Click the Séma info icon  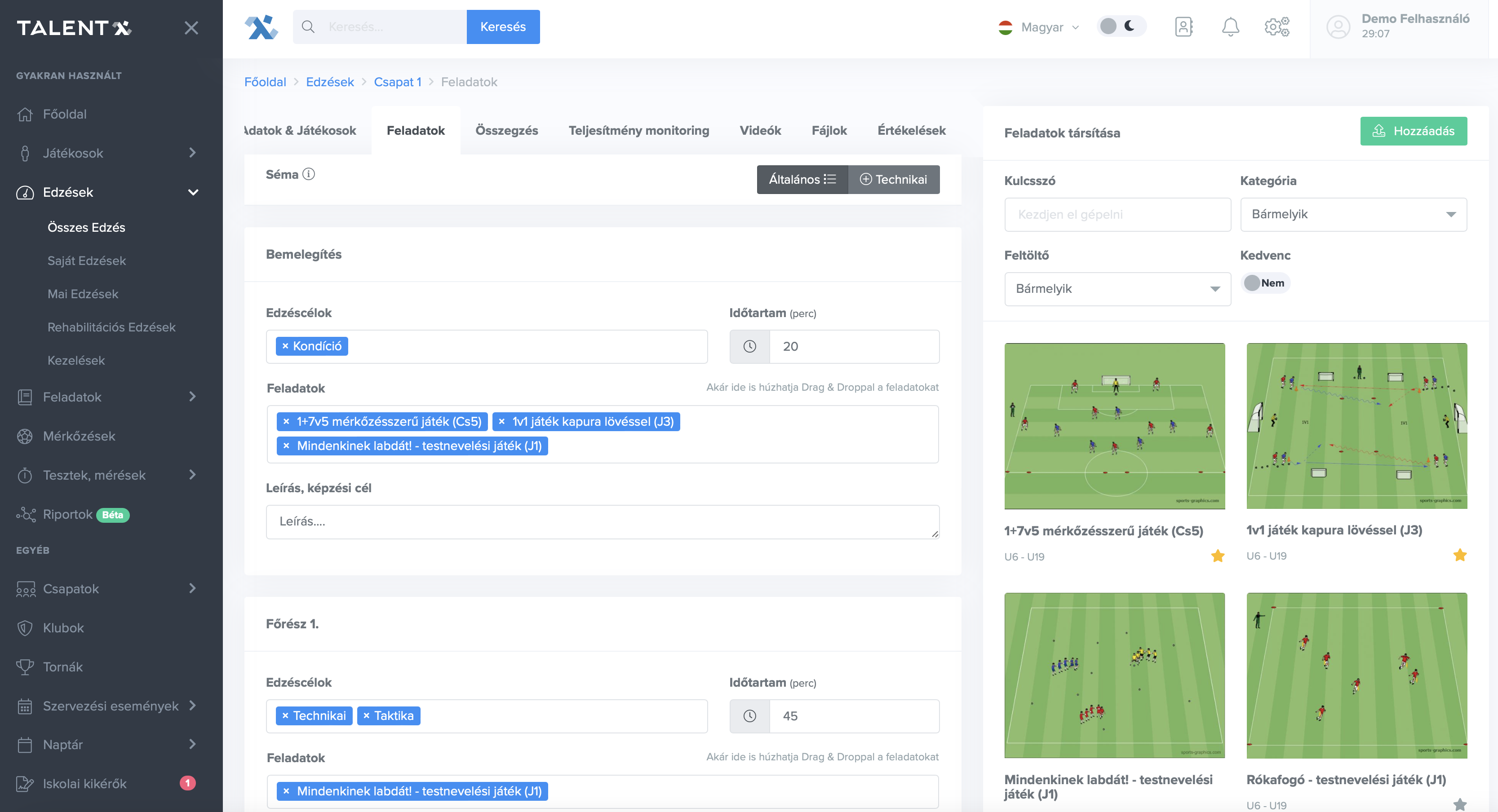point(309,174)
